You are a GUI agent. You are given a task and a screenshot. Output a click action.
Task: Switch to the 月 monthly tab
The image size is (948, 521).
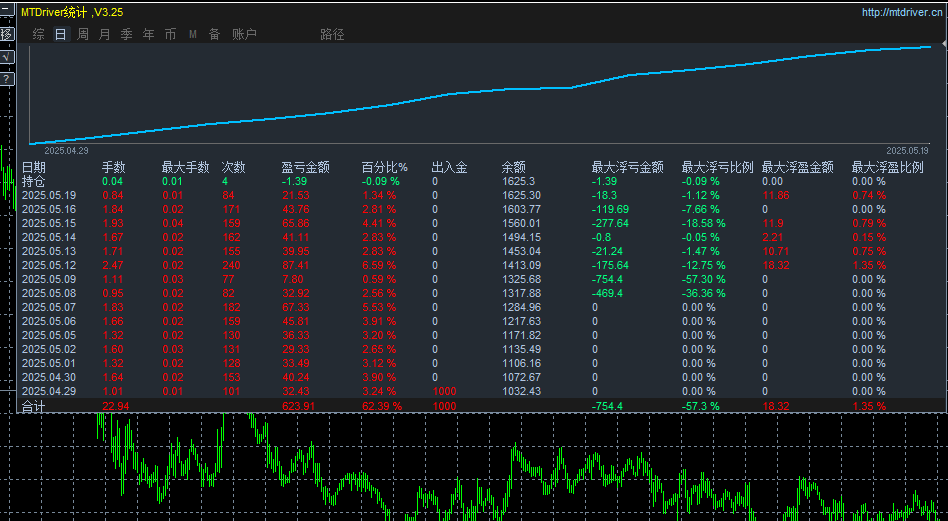coord(105,34)
